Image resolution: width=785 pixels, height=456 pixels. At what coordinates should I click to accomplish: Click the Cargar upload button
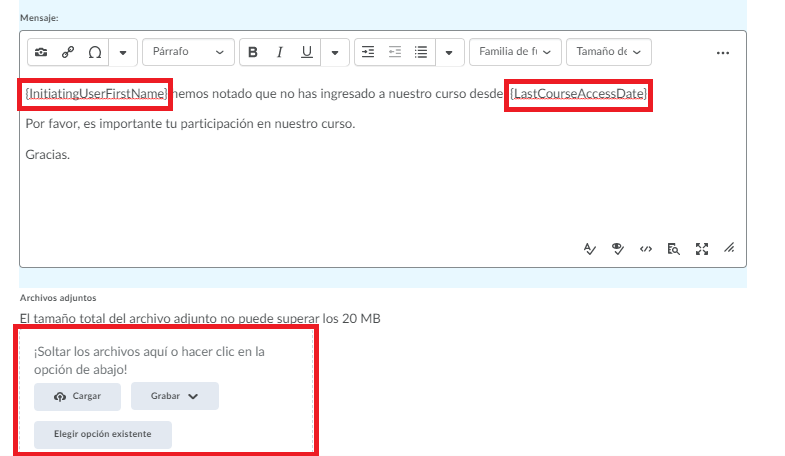pyautogui.click(x=77, y=396)
